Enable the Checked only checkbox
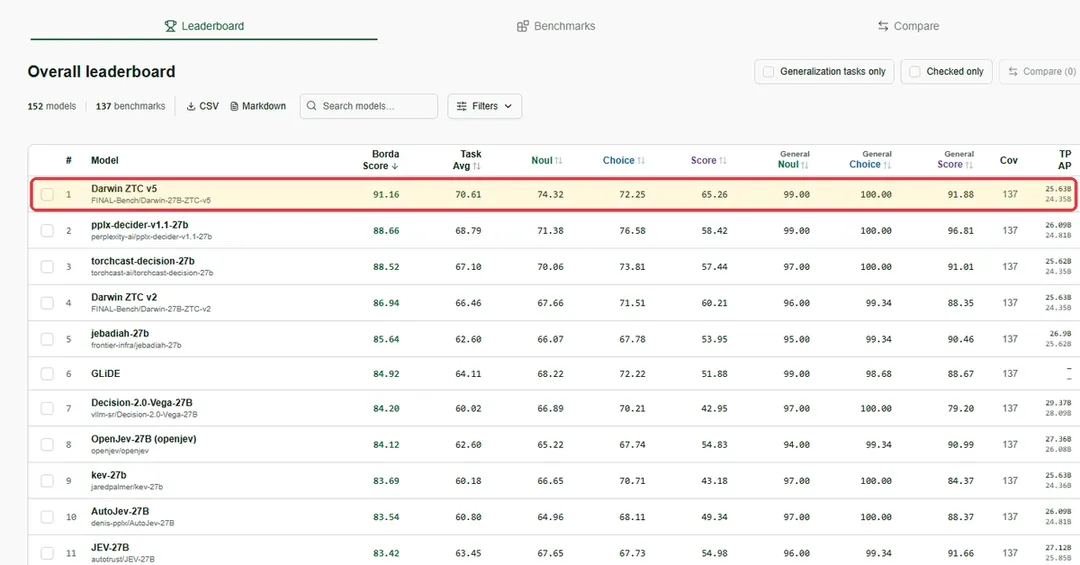 click(915, 72)
